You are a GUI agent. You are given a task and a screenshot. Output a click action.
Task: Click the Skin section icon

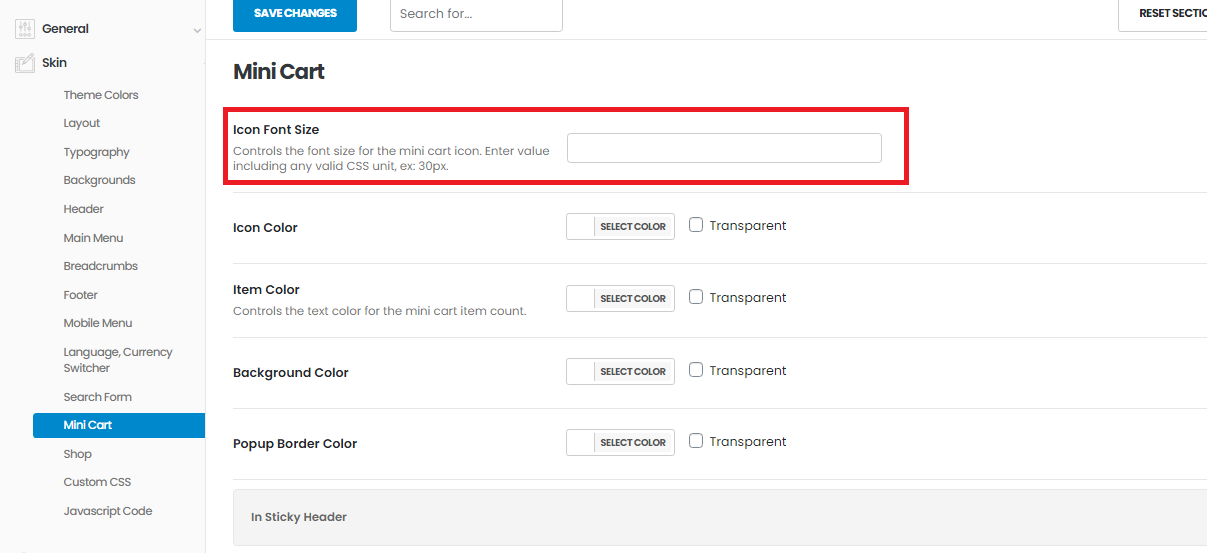(x=25, y=63)
